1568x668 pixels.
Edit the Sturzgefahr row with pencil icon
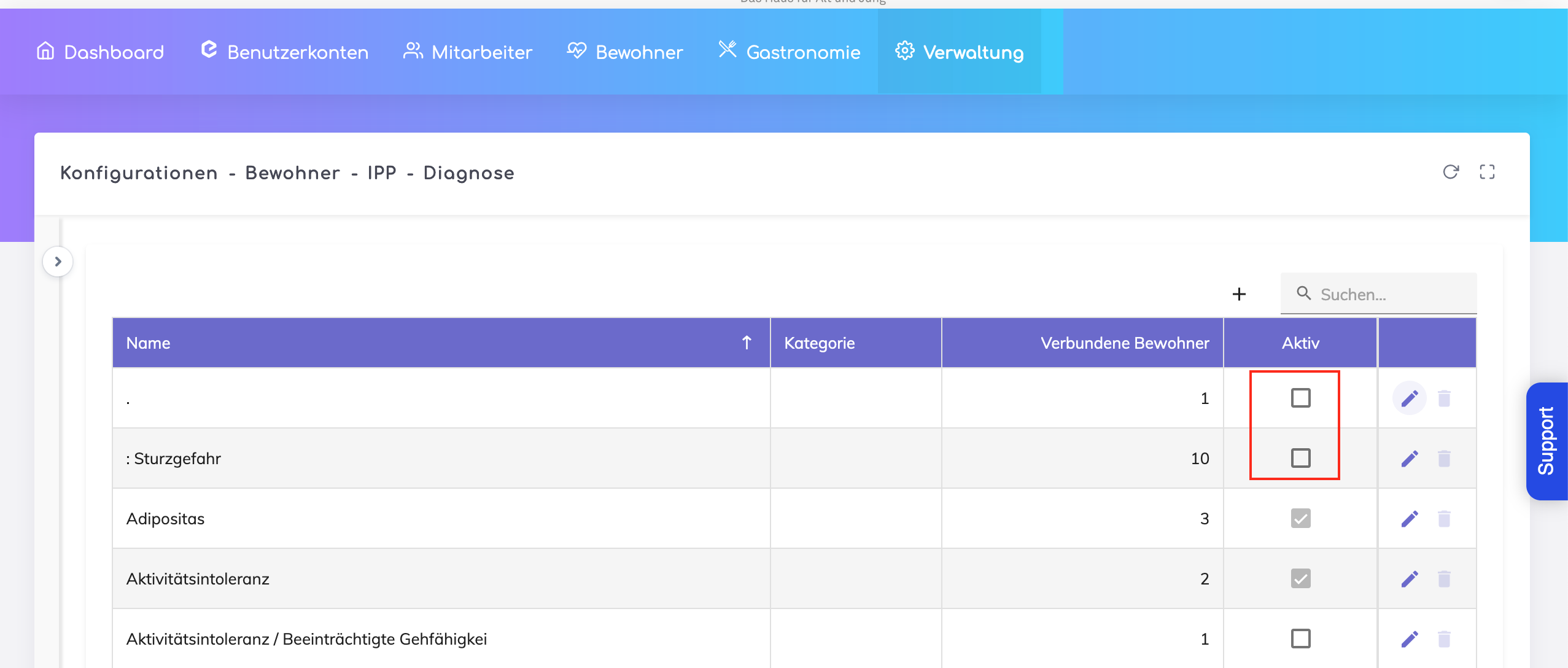(x=1410, y=459)
